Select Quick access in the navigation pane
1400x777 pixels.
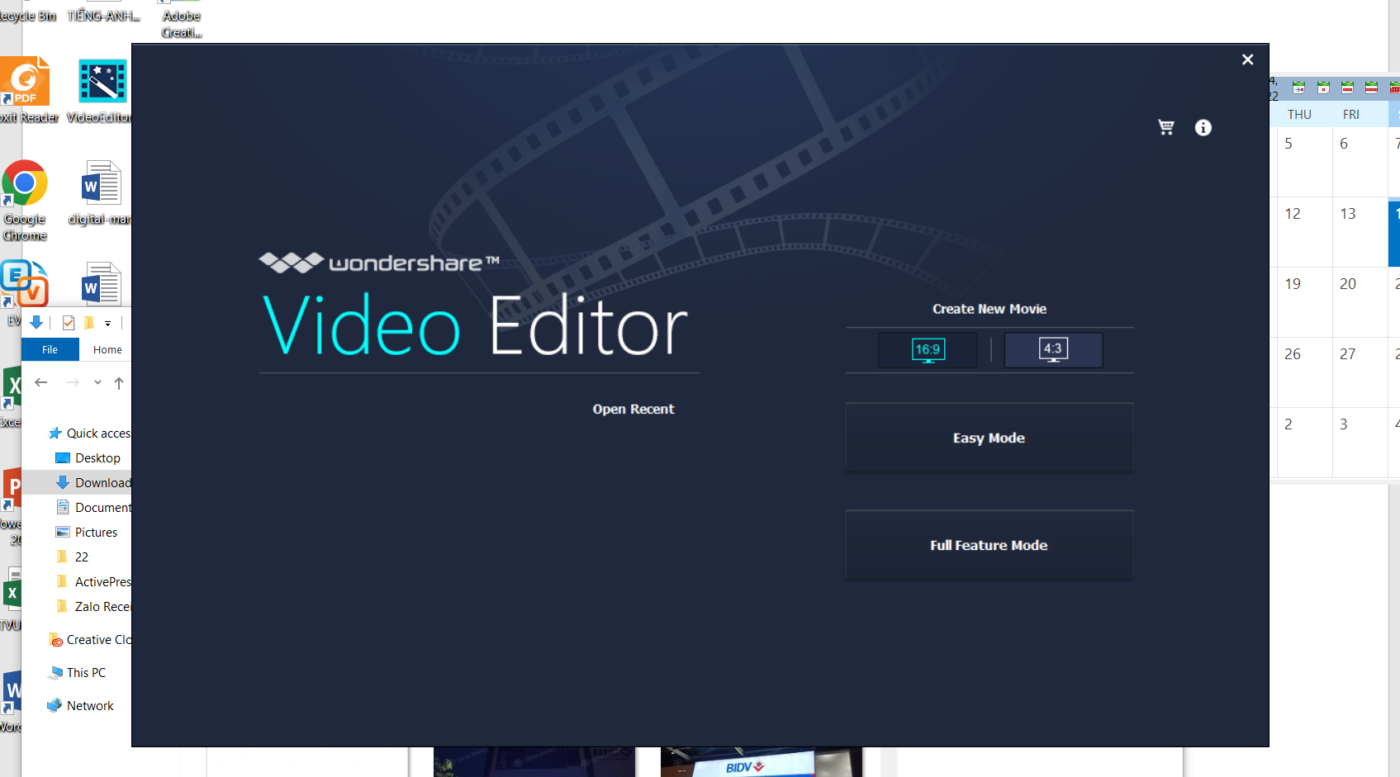pos(90,433)
